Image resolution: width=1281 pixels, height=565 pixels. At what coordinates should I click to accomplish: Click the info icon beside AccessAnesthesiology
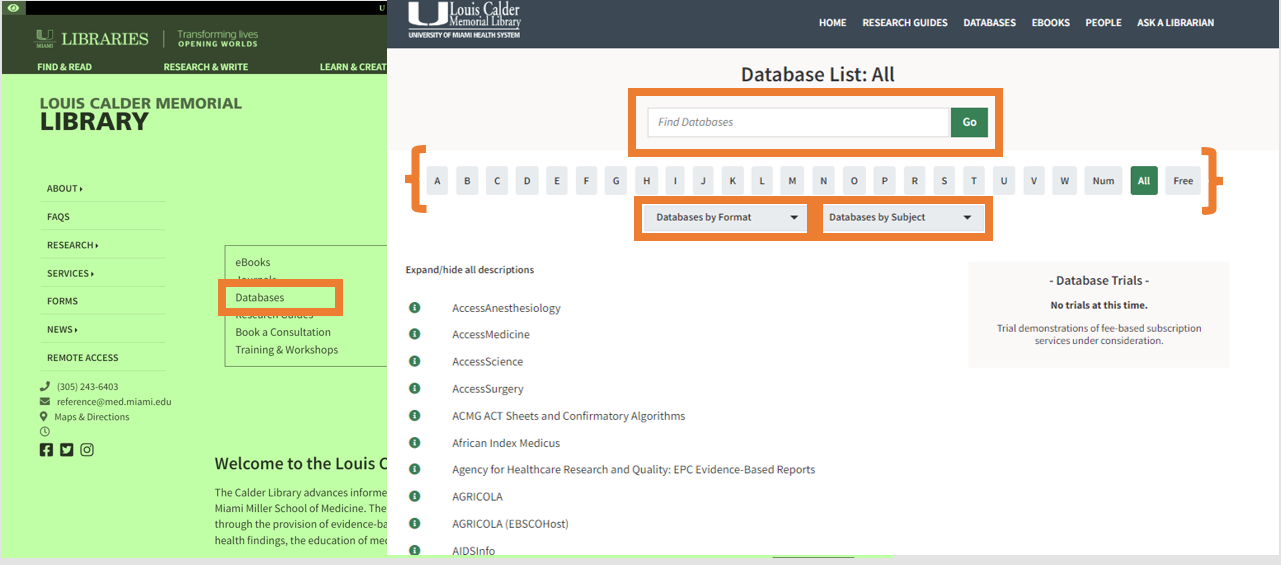pos(414,307)
